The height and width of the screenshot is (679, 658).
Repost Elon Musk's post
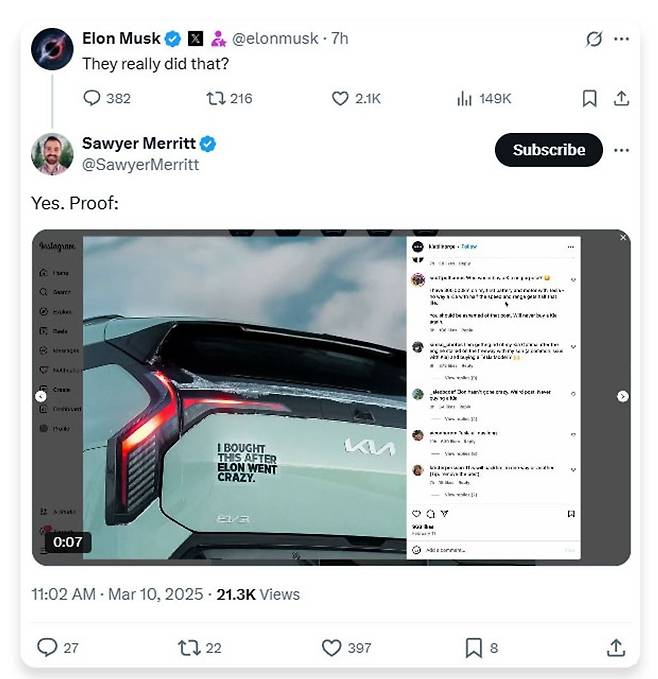click(215, 98)
